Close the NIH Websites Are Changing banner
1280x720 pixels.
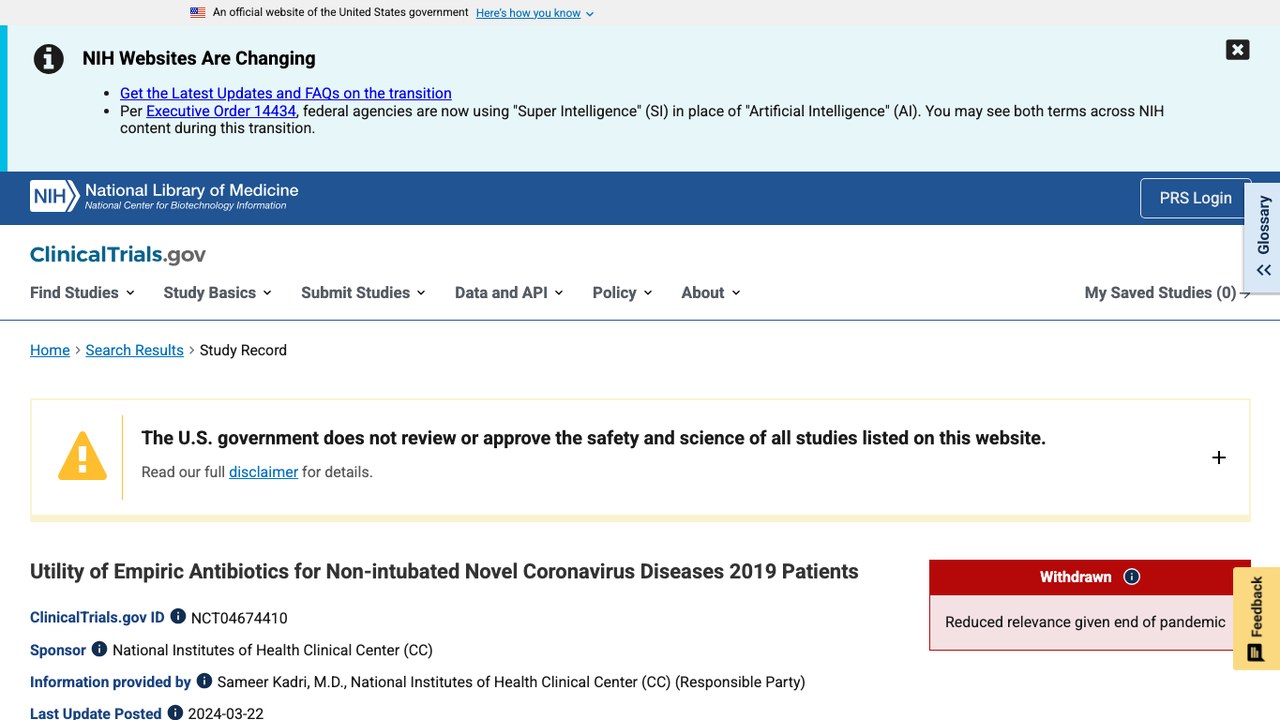point(1237,50)
